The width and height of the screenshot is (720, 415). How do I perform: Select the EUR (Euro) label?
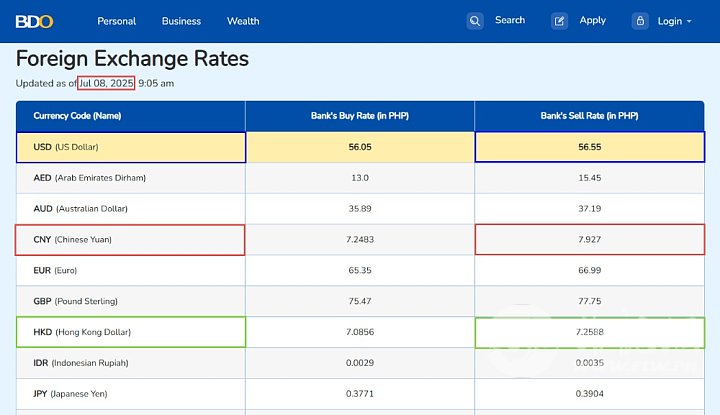[x=55, y=270]
